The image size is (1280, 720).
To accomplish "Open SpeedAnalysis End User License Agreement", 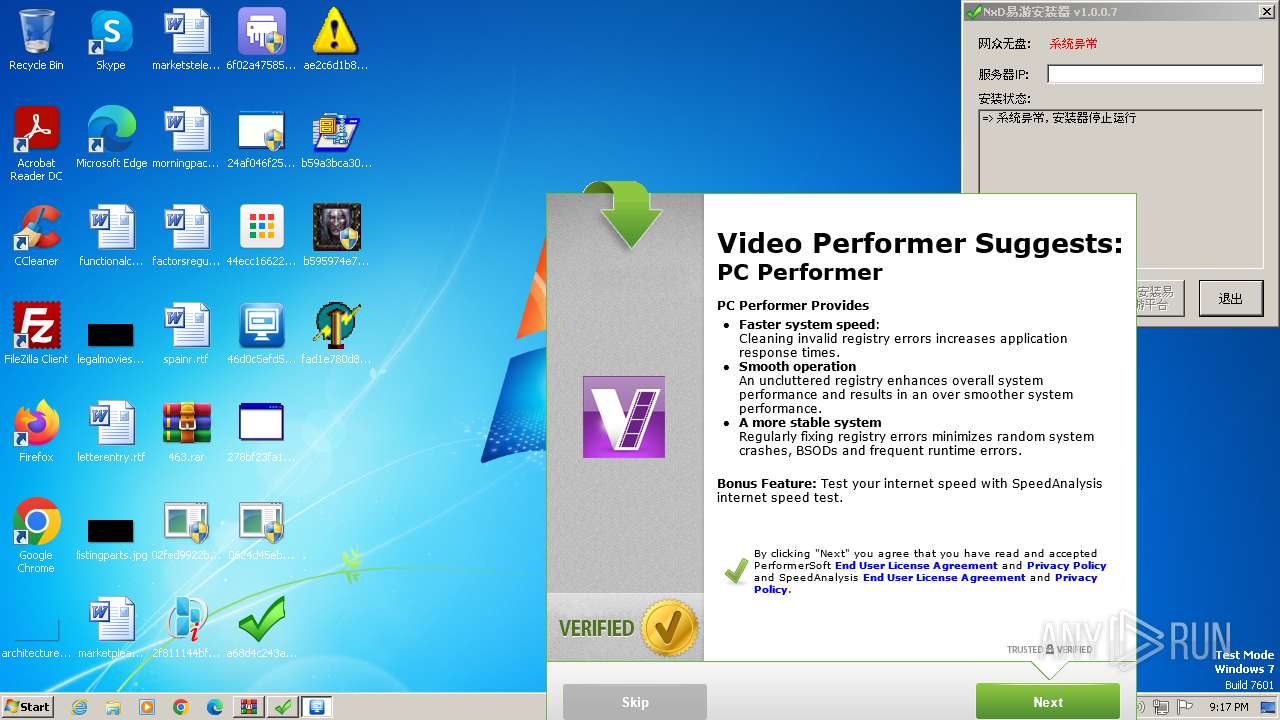I will pos(944,578).
